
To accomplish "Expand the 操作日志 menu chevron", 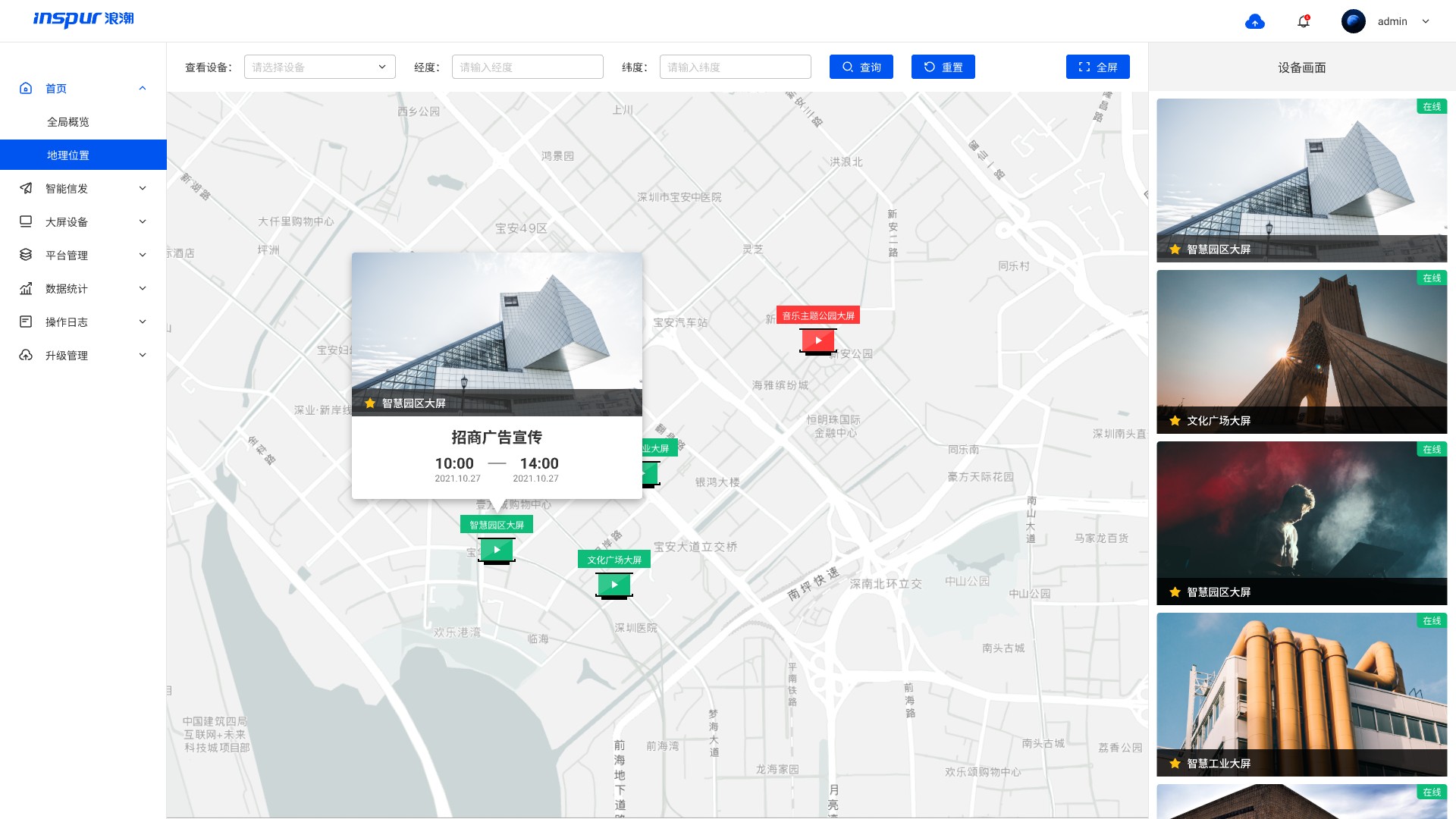I will click(x=143, y=322).
